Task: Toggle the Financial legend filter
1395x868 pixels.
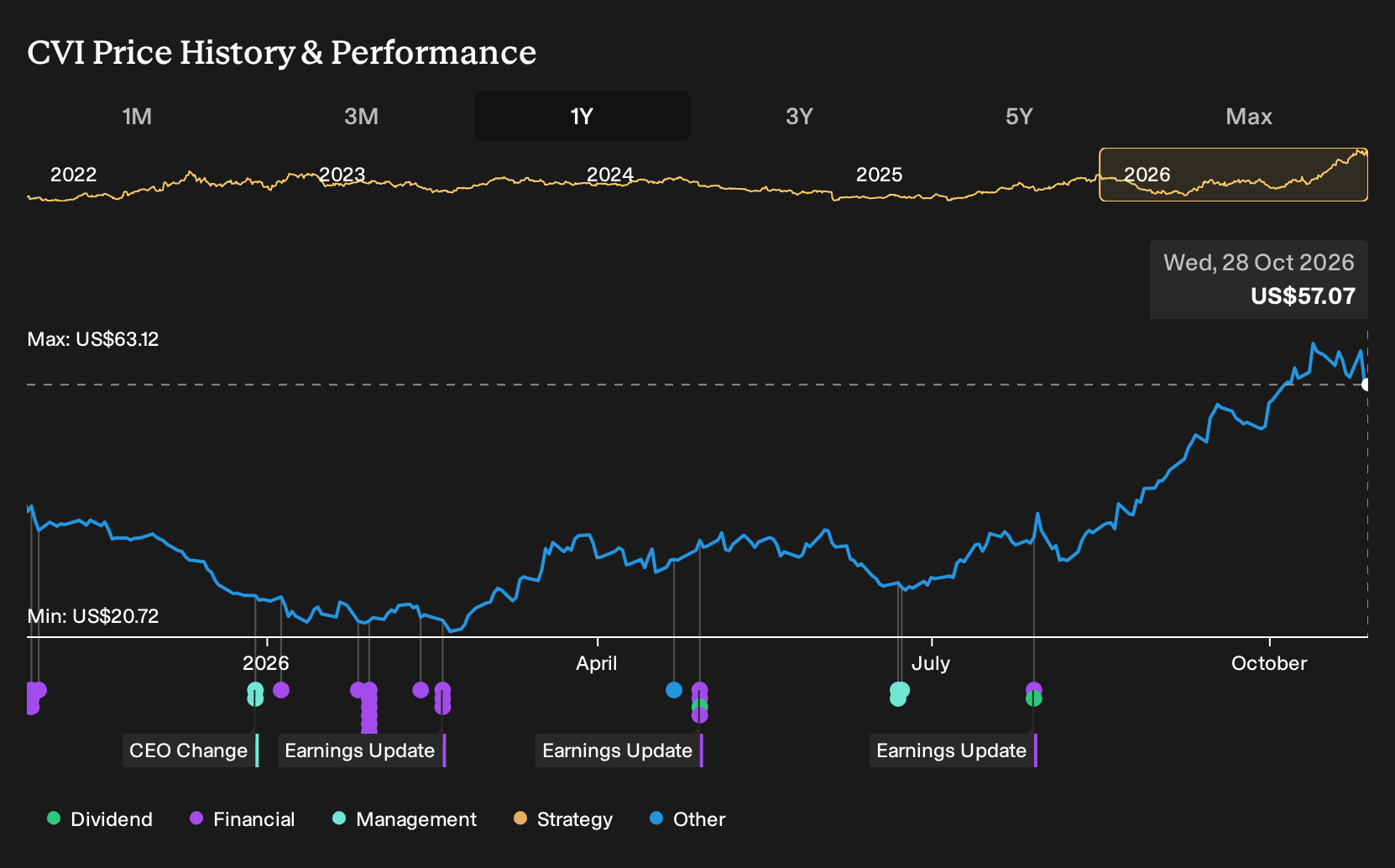Action: (x=243, y=818)
